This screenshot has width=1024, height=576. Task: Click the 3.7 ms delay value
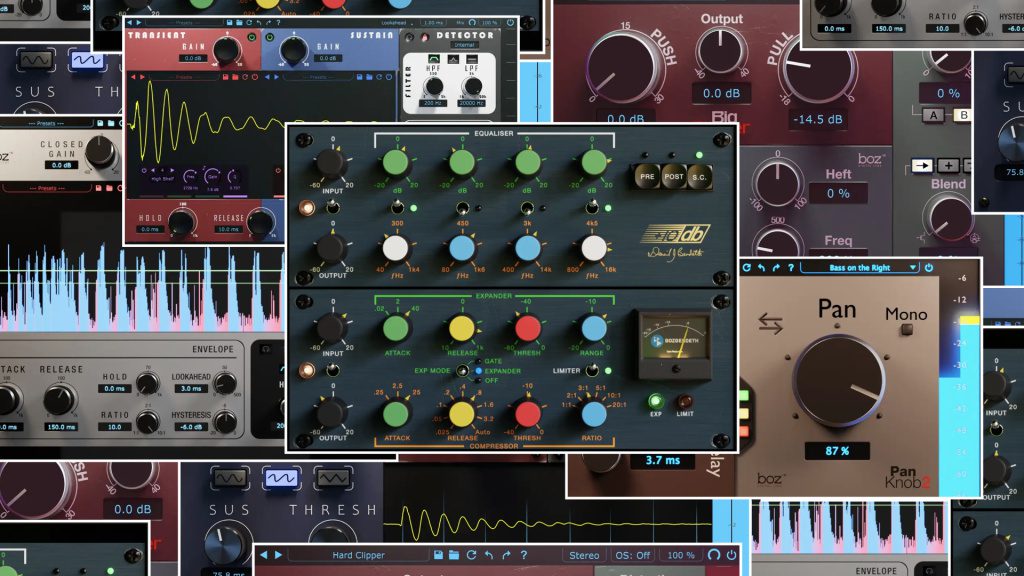[x=662, y=460]
